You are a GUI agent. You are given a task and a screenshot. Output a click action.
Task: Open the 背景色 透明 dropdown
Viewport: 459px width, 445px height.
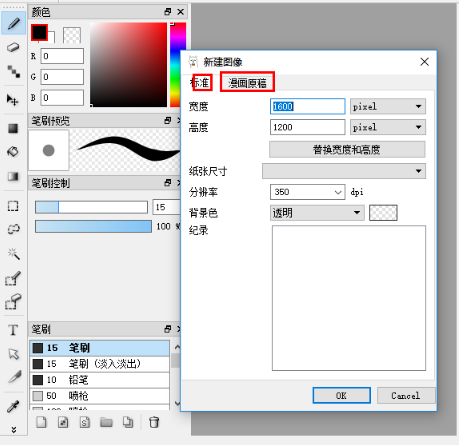tap(317, 213)
